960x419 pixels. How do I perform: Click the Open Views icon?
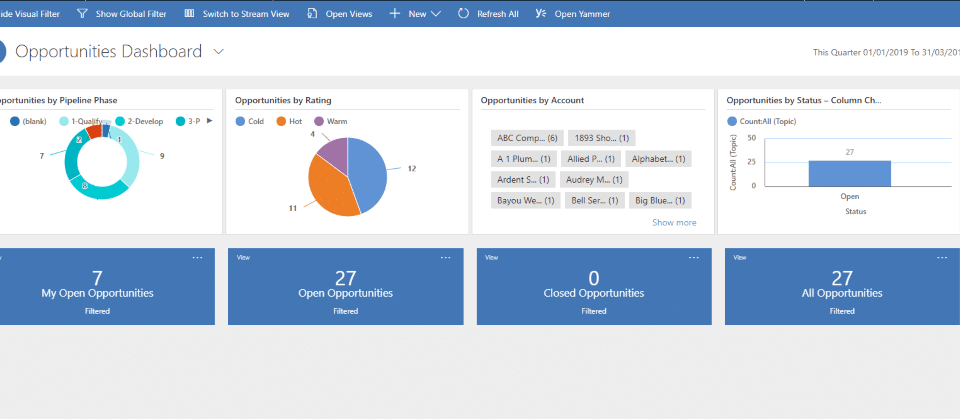click(313, 14)
